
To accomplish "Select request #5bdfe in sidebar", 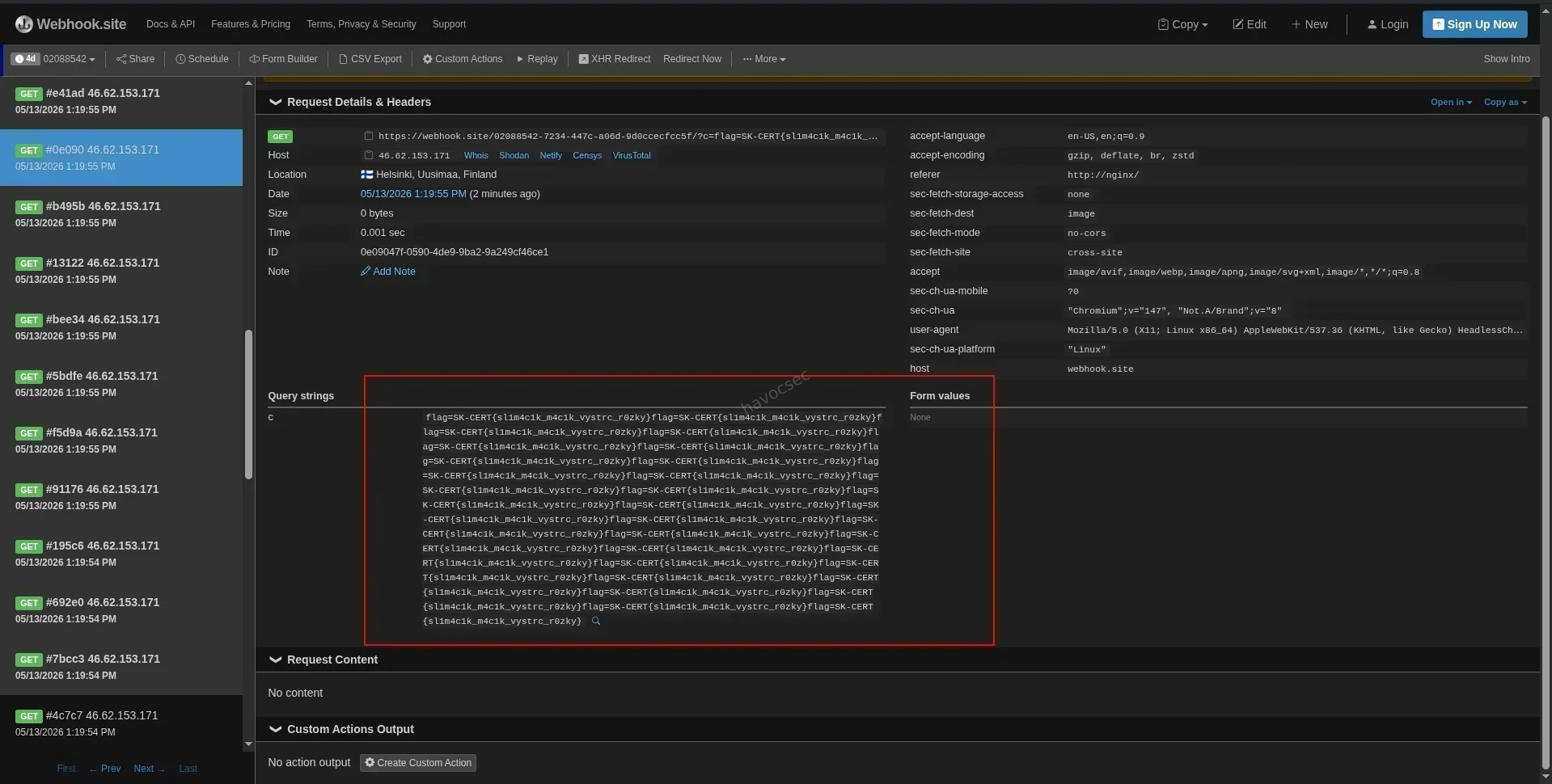I will click(x=121, y=384).
